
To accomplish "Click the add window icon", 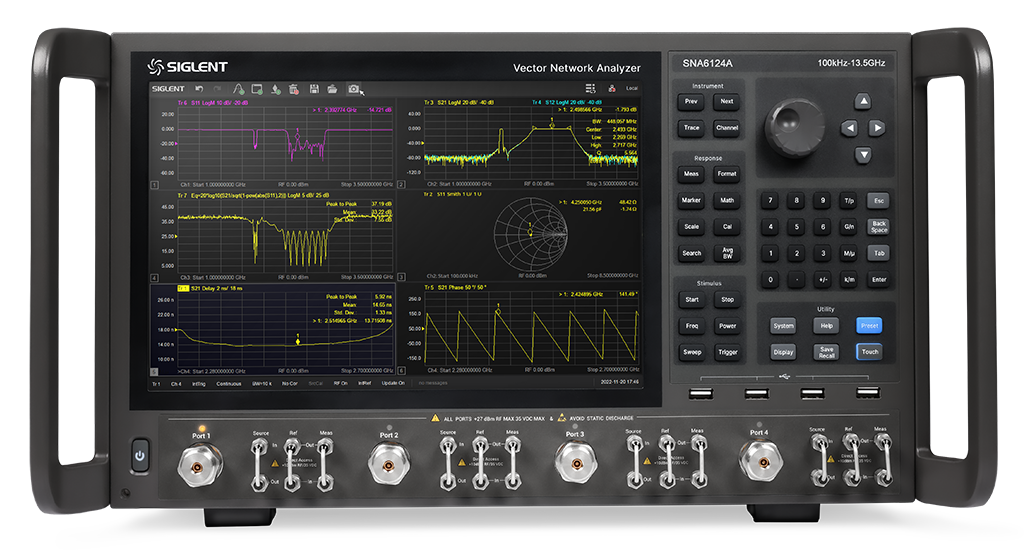I will tap(257, 89).
